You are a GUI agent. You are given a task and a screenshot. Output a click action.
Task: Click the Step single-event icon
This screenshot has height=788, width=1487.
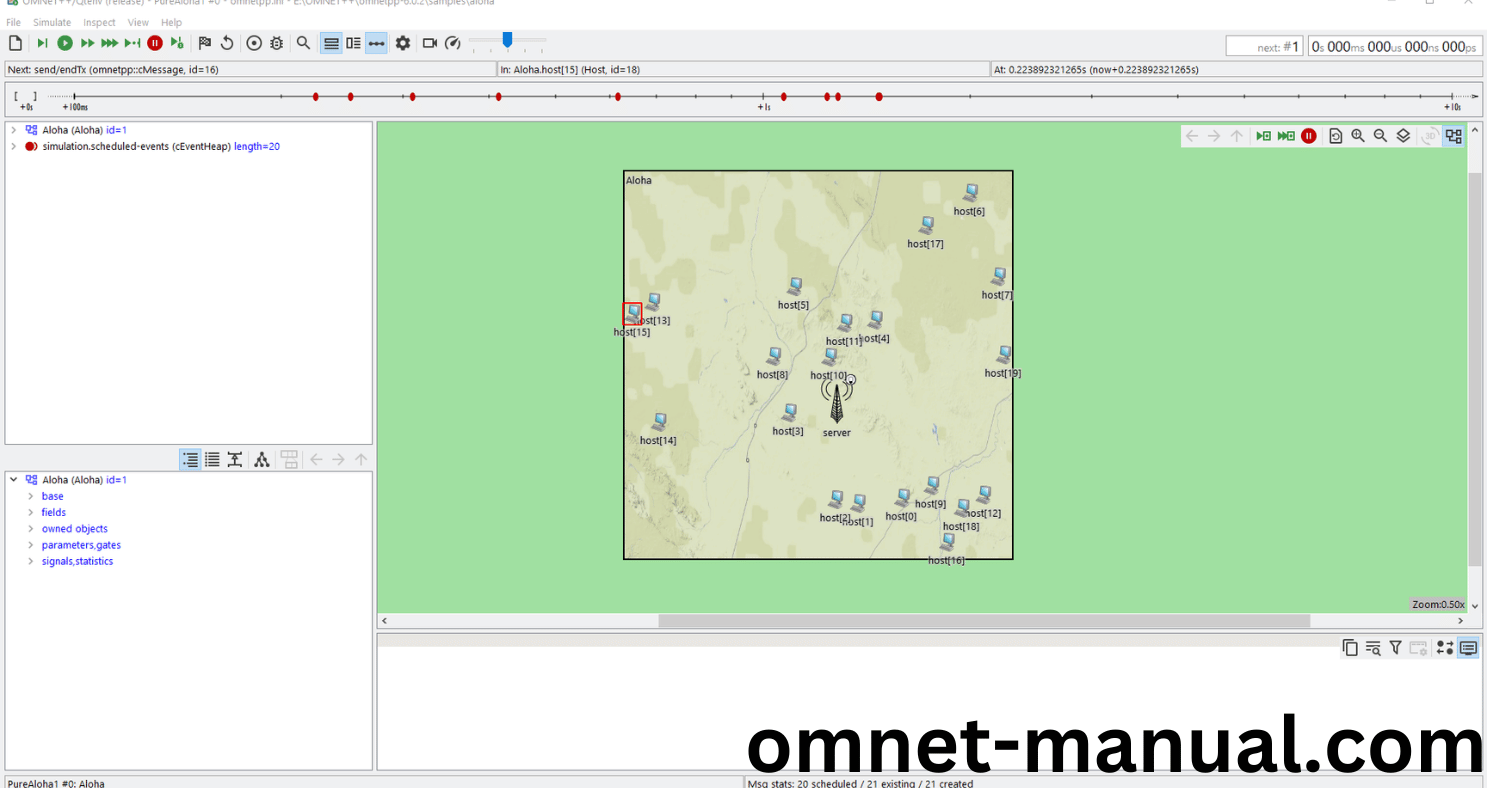(42, 43)
